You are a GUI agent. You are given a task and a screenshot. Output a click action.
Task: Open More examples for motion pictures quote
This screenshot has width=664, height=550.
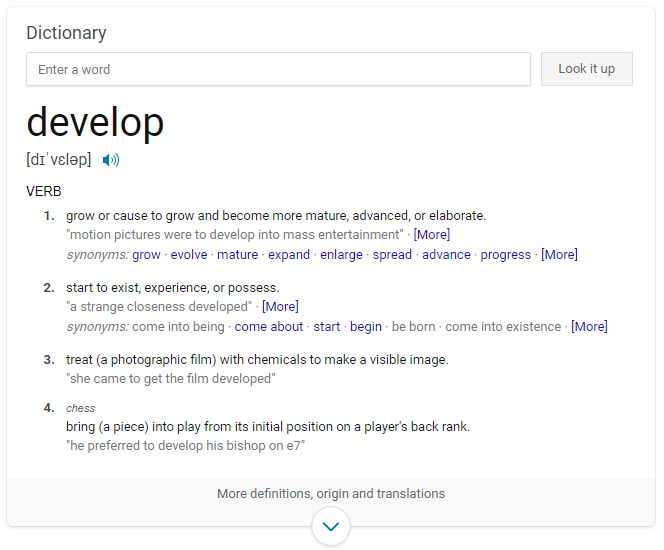click(x=432, y=235)
